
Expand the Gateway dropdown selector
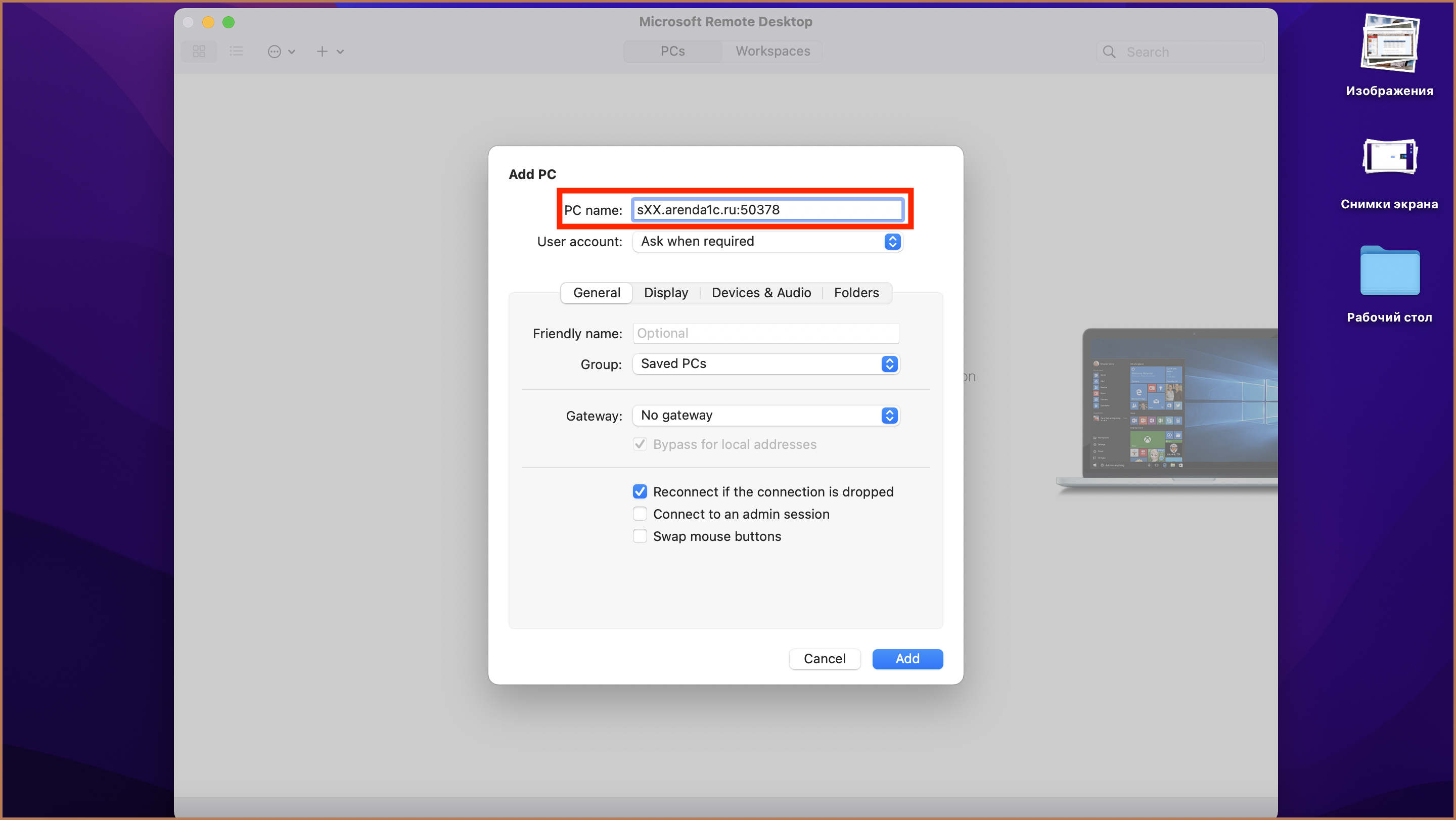[889, 414]
